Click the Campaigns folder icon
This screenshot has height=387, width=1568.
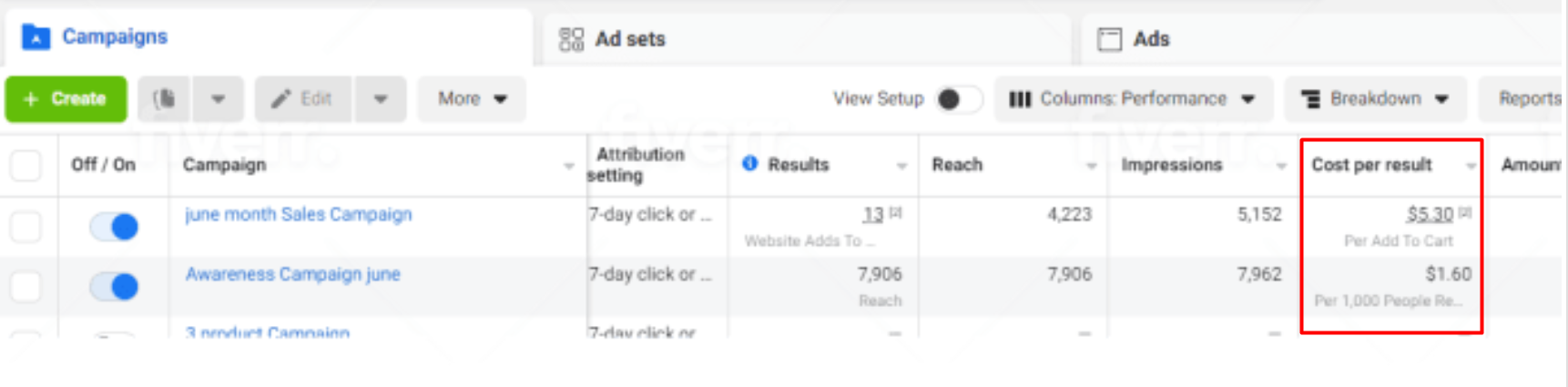click(36, 37)
